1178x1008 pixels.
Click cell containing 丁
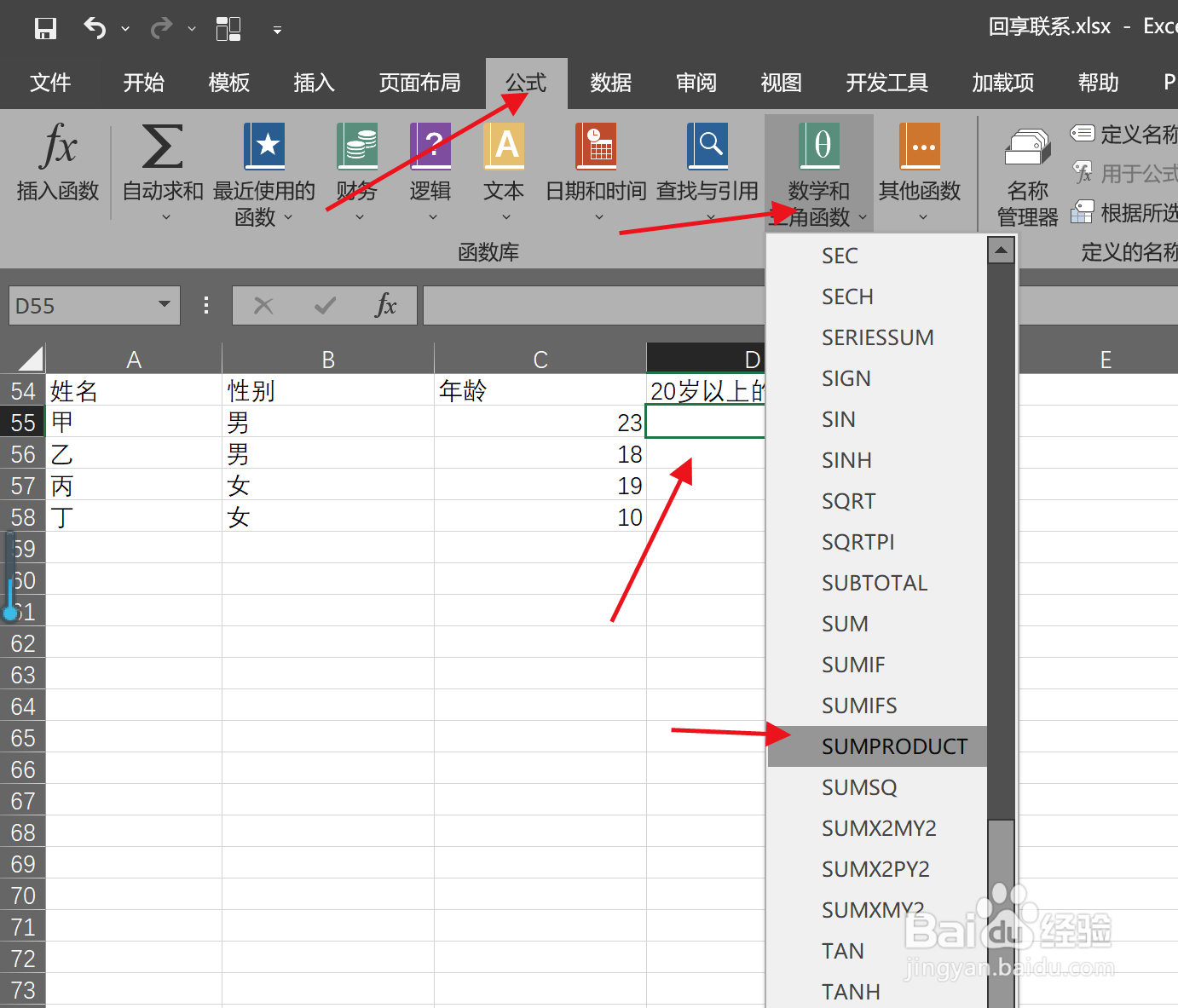coord(134,516)
